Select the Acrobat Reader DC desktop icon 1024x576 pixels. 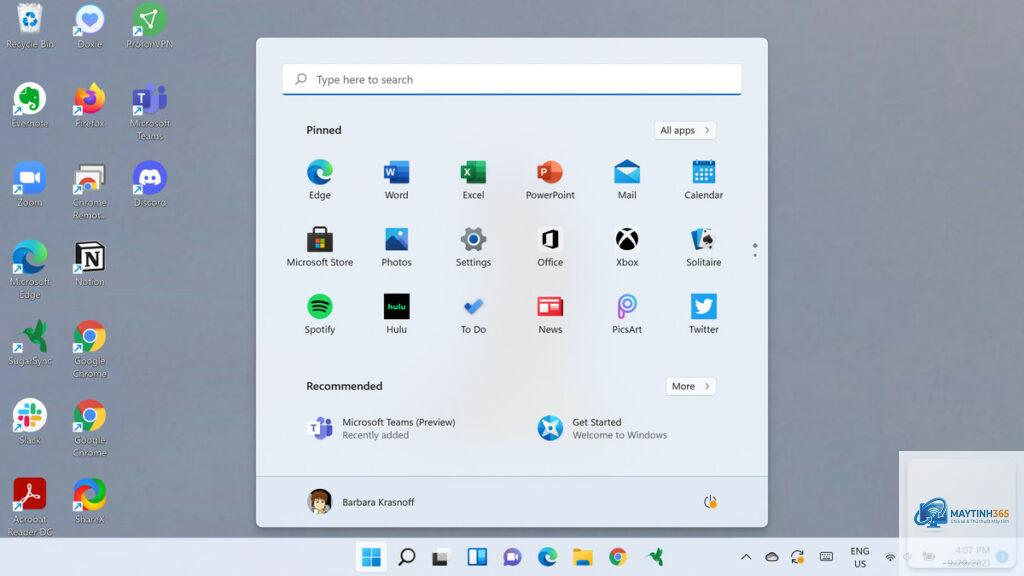(29, 506)
